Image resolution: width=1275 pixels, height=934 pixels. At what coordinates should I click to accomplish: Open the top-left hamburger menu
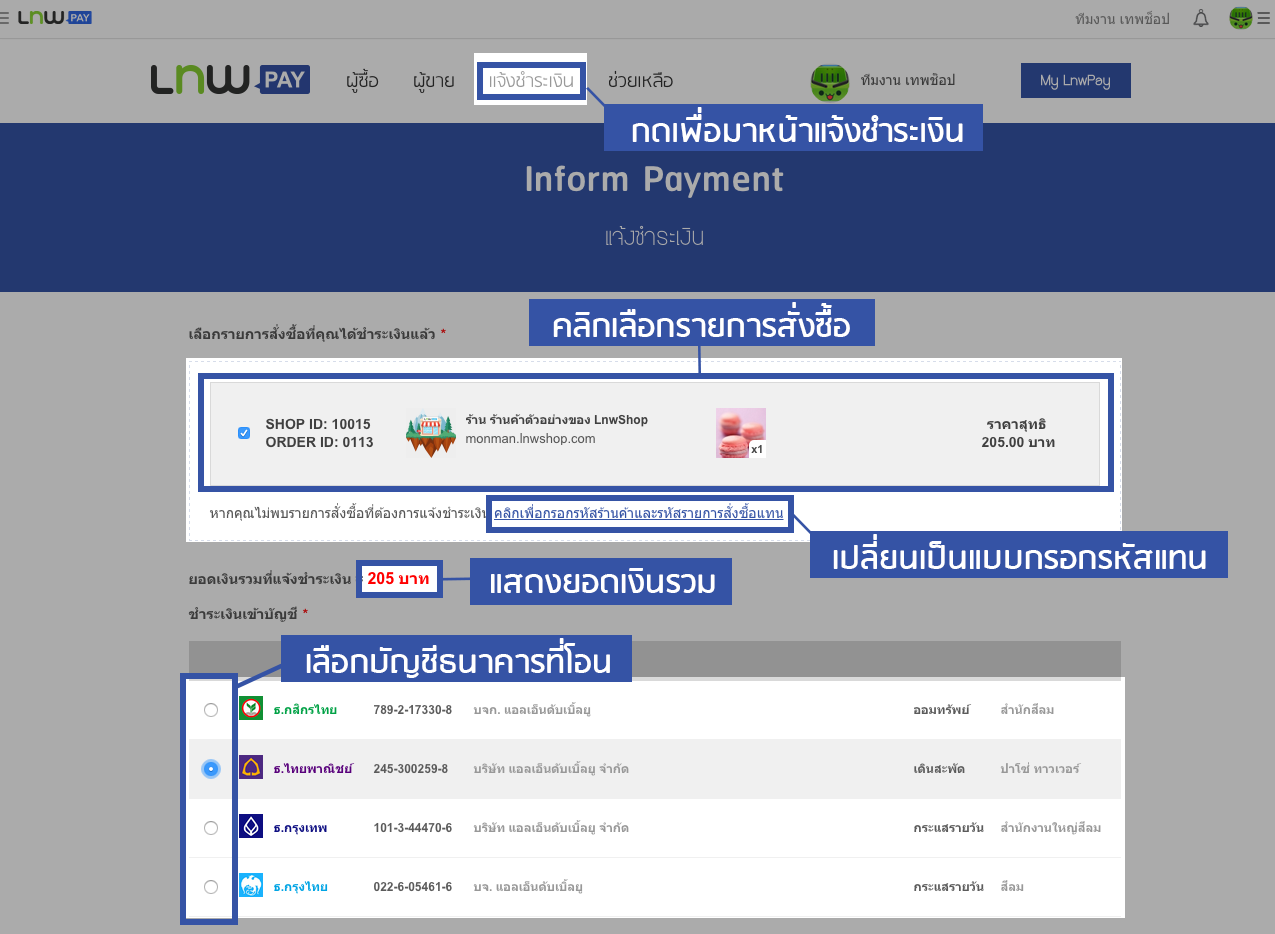(5, 17)
